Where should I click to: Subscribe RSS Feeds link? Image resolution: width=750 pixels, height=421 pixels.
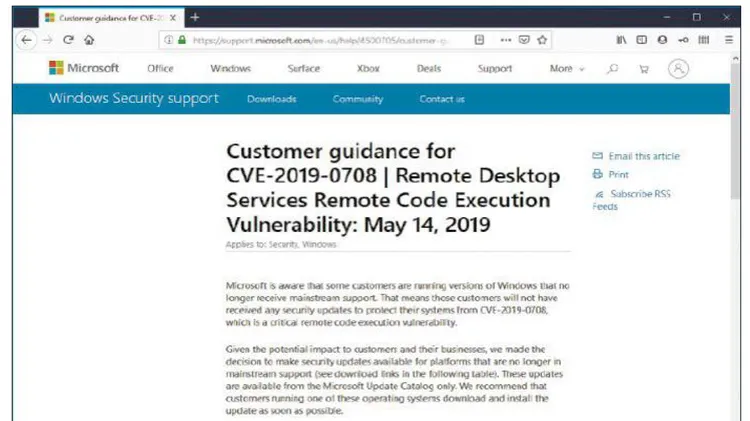point(631,200)
